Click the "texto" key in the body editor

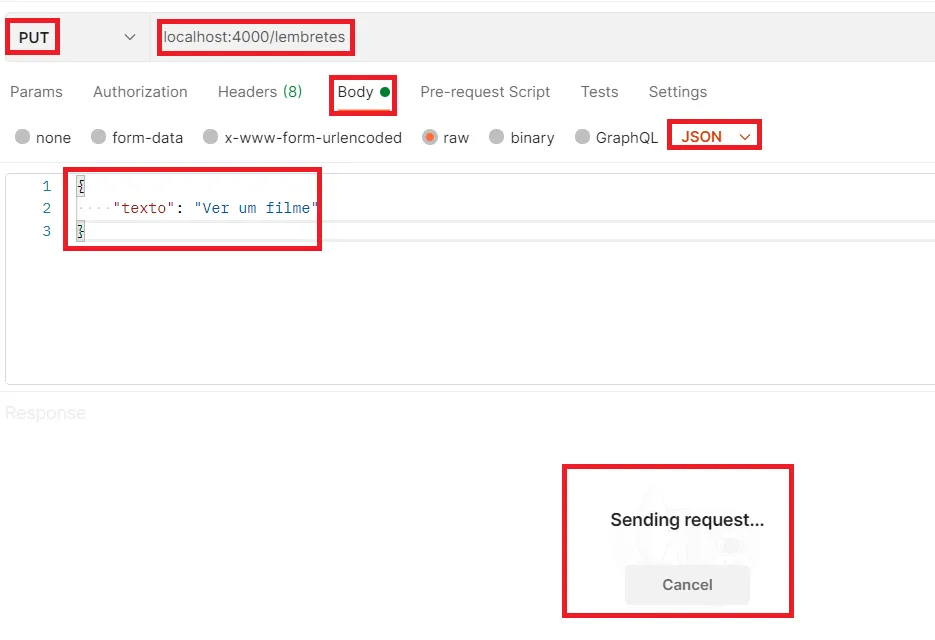[x=144, y=208]
